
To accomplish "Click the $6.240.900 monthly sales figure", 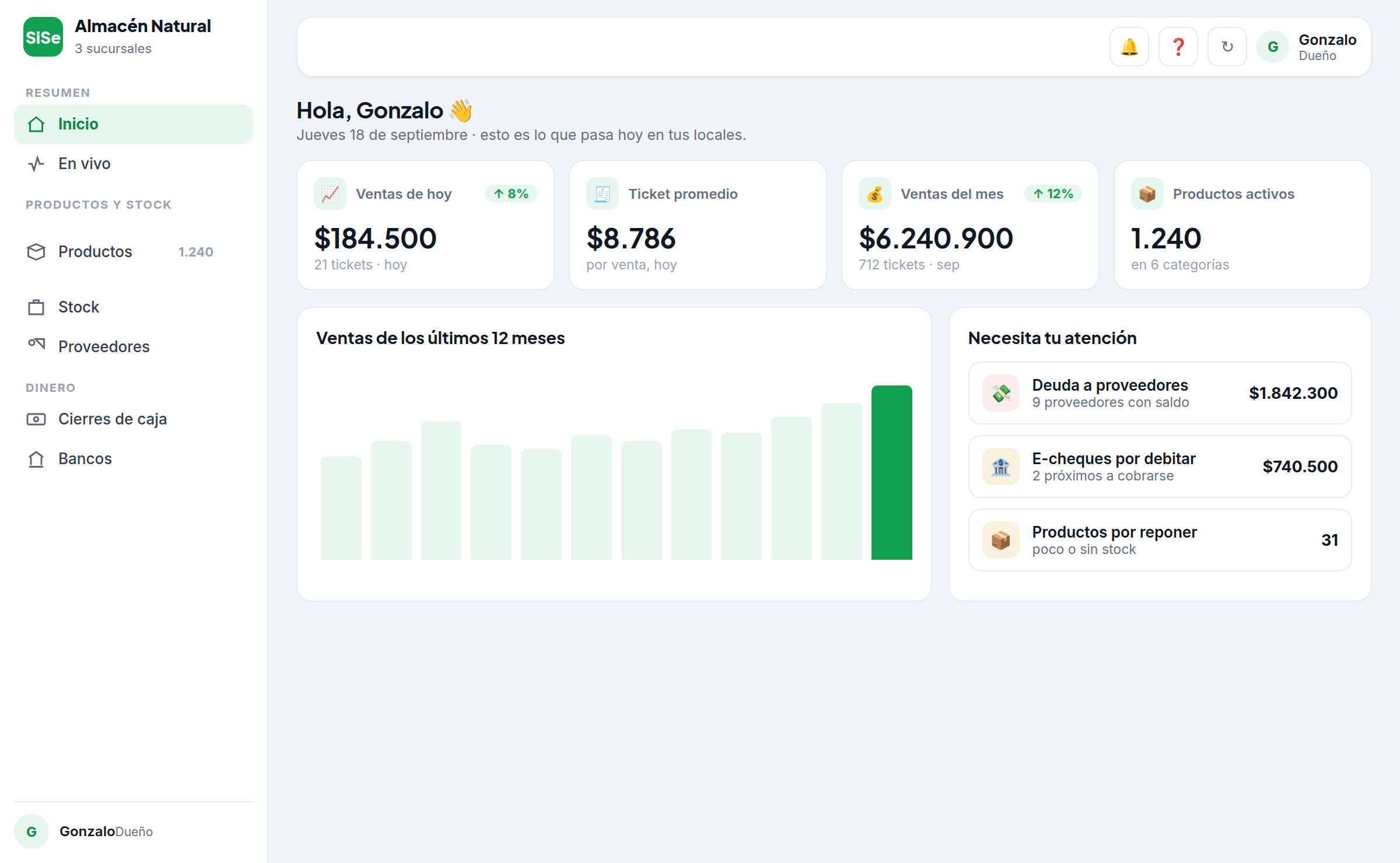I will [936, 238].
